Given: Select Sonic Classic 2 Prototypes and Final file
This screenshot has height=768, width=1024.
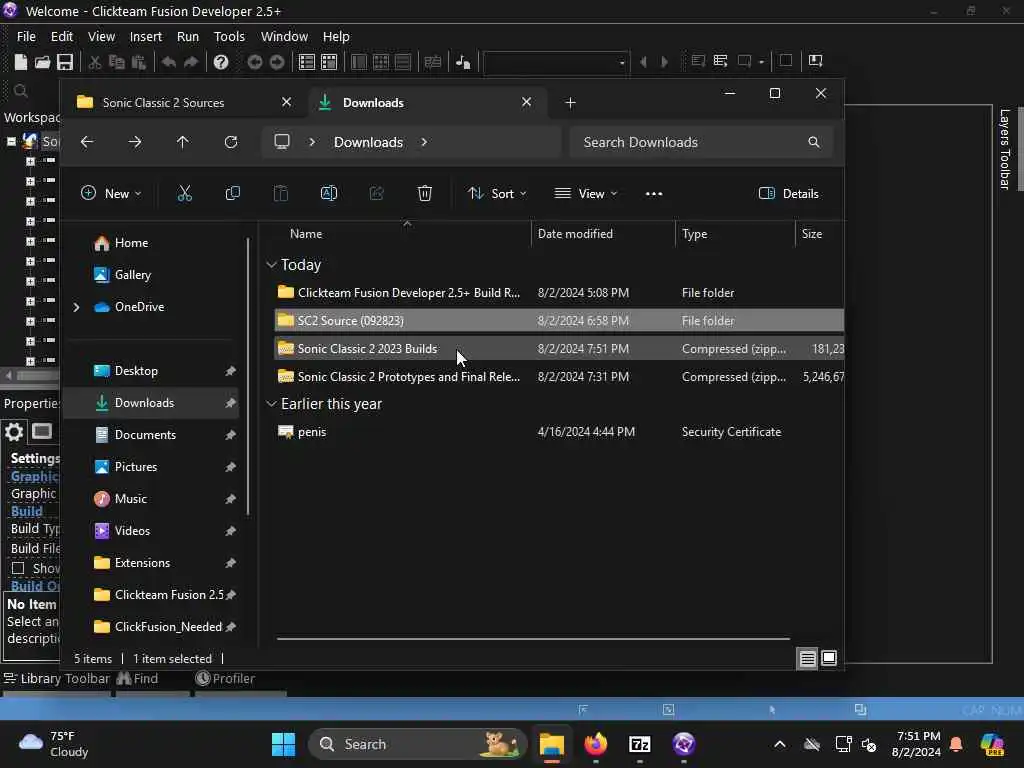Looking at the screenshot, I should coord(560,377).
